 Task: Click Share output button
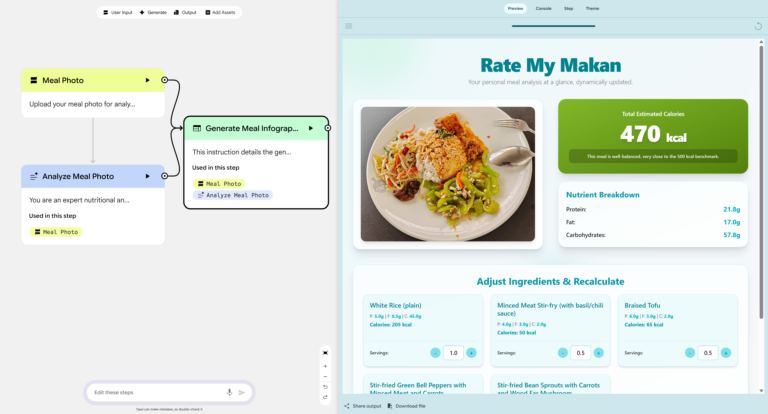pyautogui.click(x=362, y=406)
